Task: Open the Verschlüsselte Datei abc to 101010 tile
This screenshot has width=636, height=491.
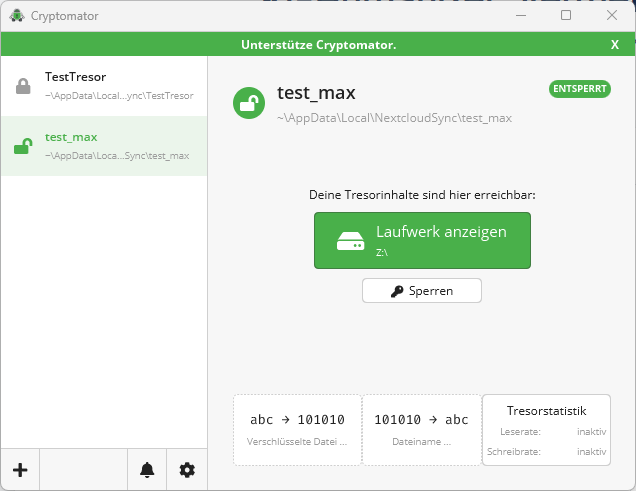Action: coord(297,429)
